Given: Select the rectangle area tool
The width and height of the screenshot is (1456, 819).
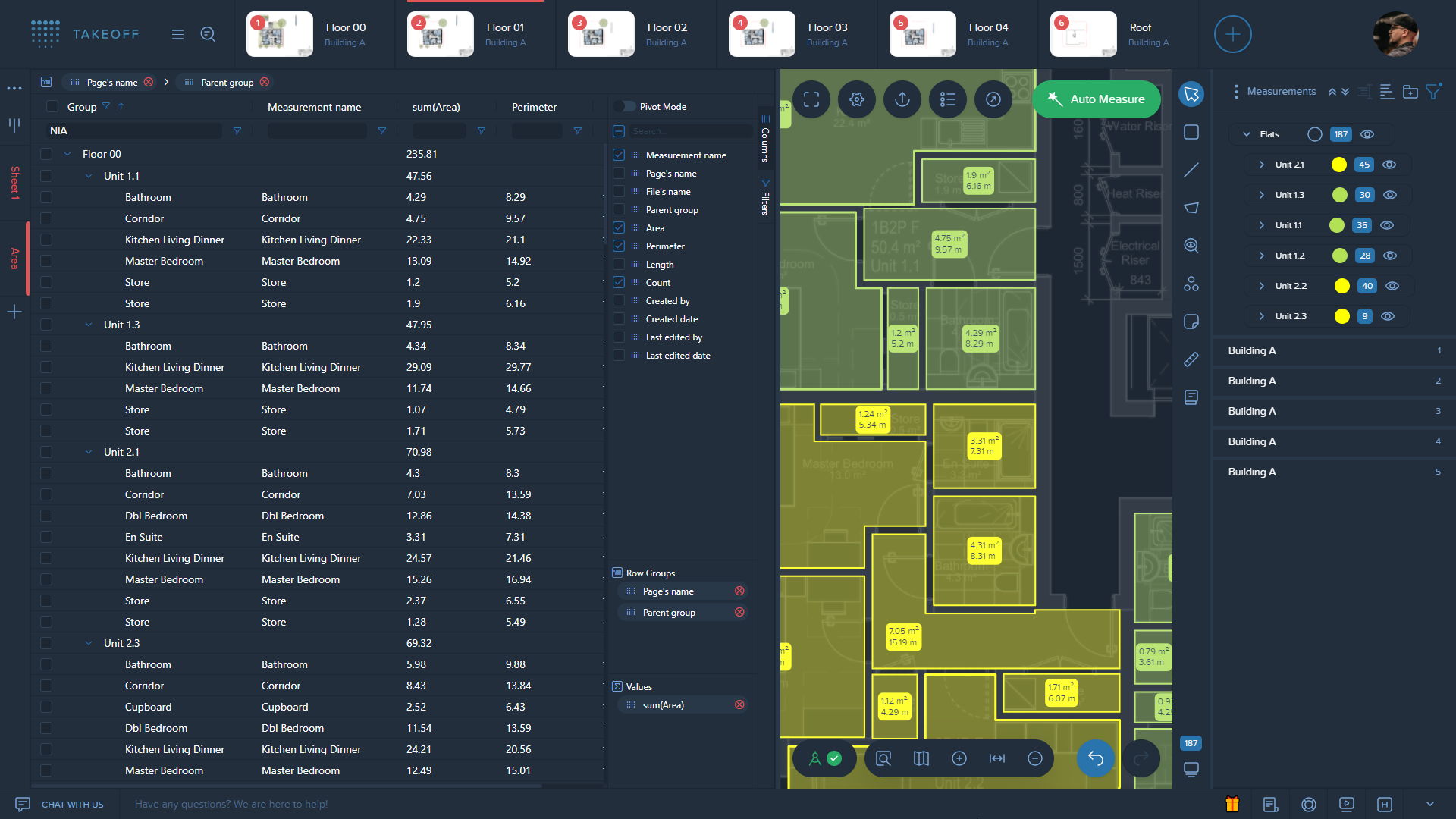Looking at the screenshot, I should point(1191,132).
